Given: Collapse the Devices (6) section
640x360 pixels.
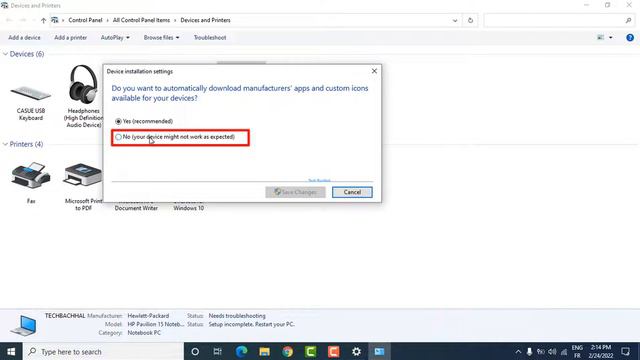Looking at the screenshot, I should pyautogui.click(x=5, y=54).
